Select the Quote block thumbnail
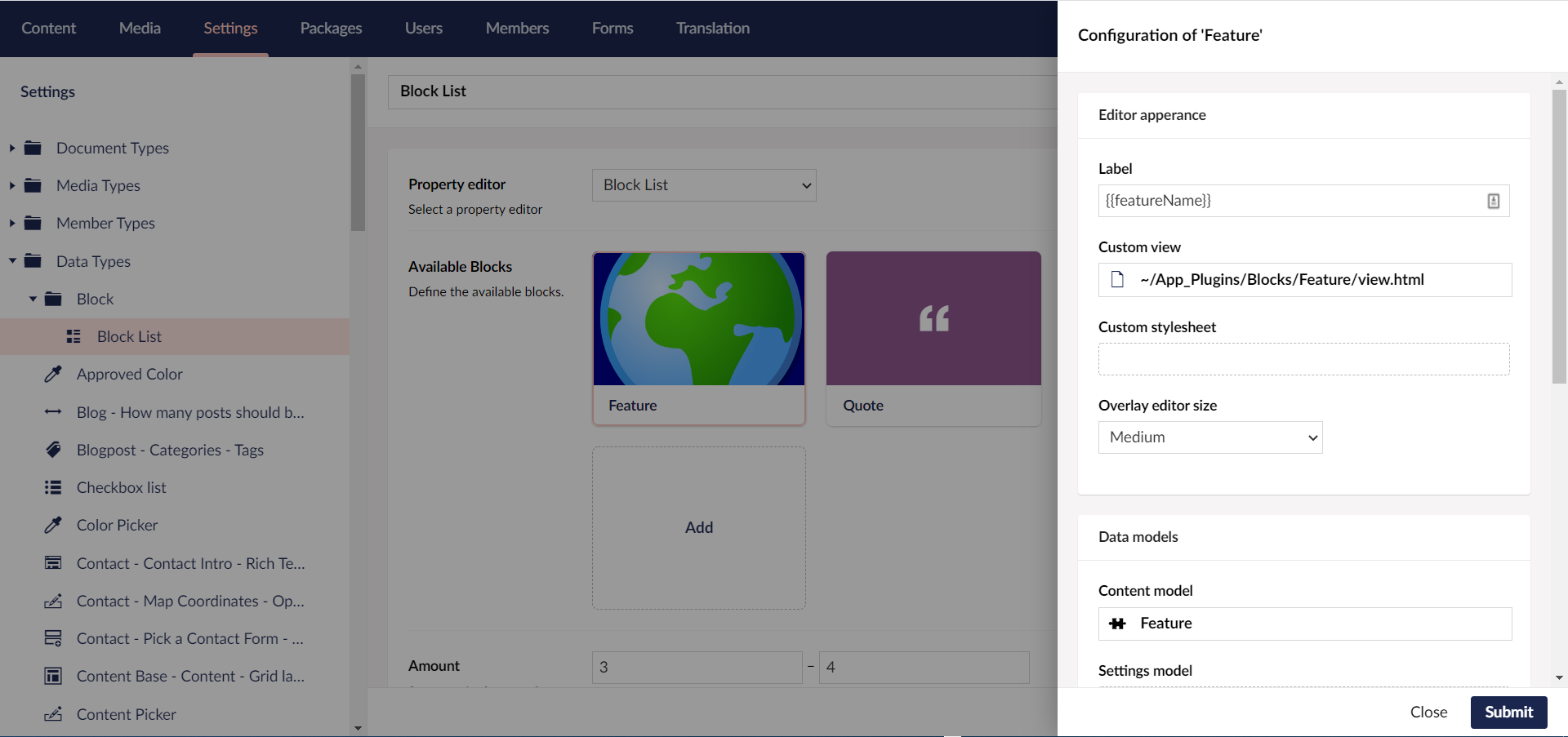Viewport: 1568px width, 737px height. click(x=933, y=319)
